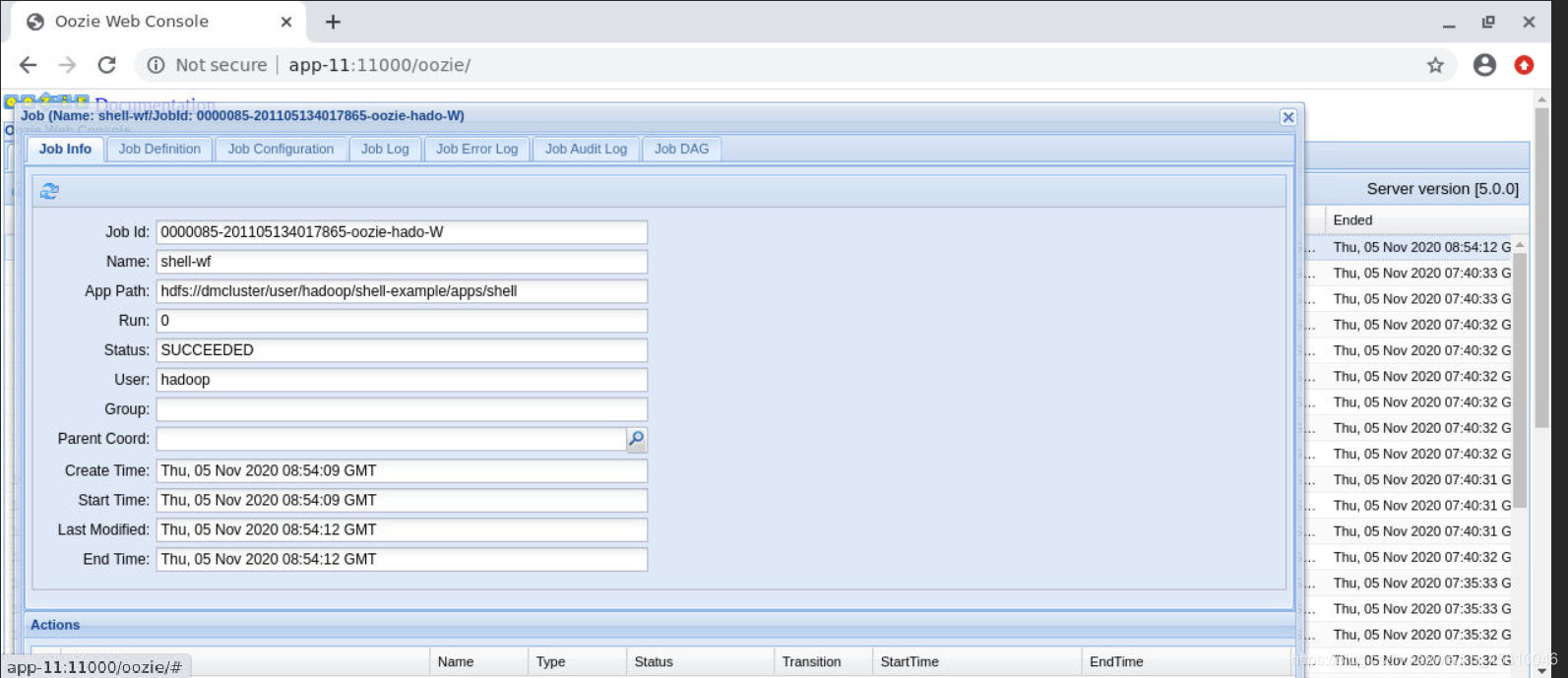
Task: Click the Actions panel header
Action: coord(659,625)
